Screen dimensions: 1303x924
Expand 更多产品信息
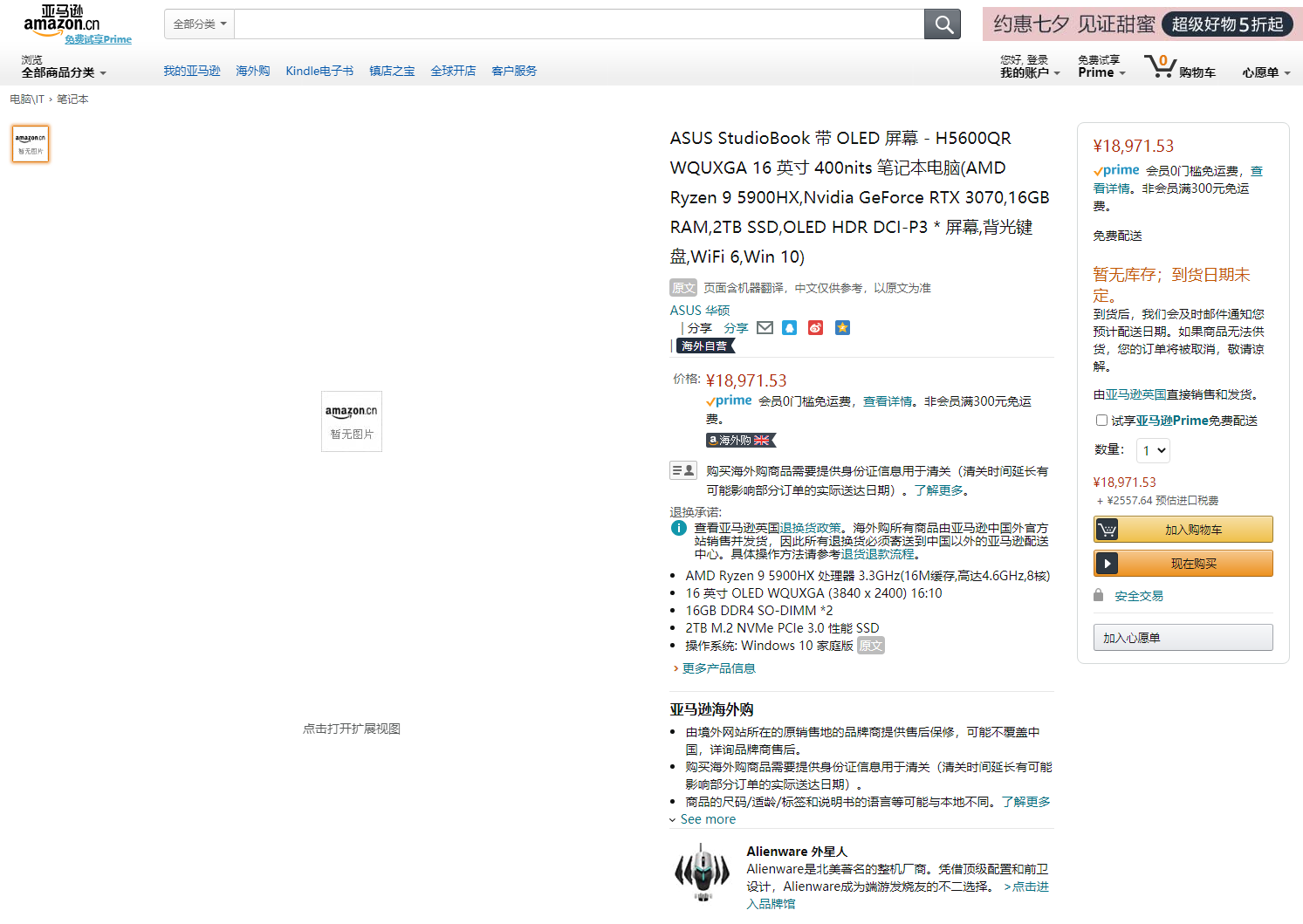tap(714, 668)
